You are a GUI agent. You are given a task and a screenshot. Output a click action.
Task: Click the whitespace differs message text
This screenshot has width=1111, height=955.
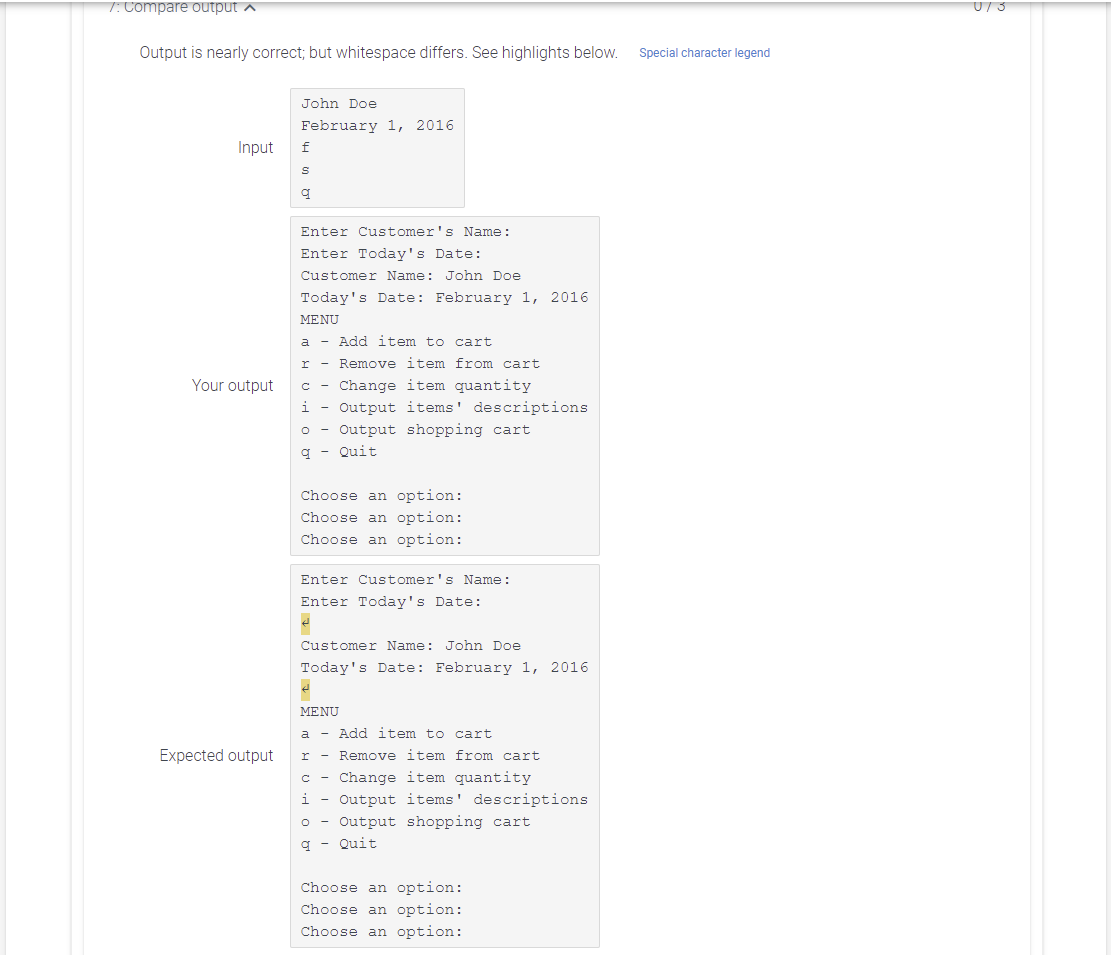click(378, 52)
